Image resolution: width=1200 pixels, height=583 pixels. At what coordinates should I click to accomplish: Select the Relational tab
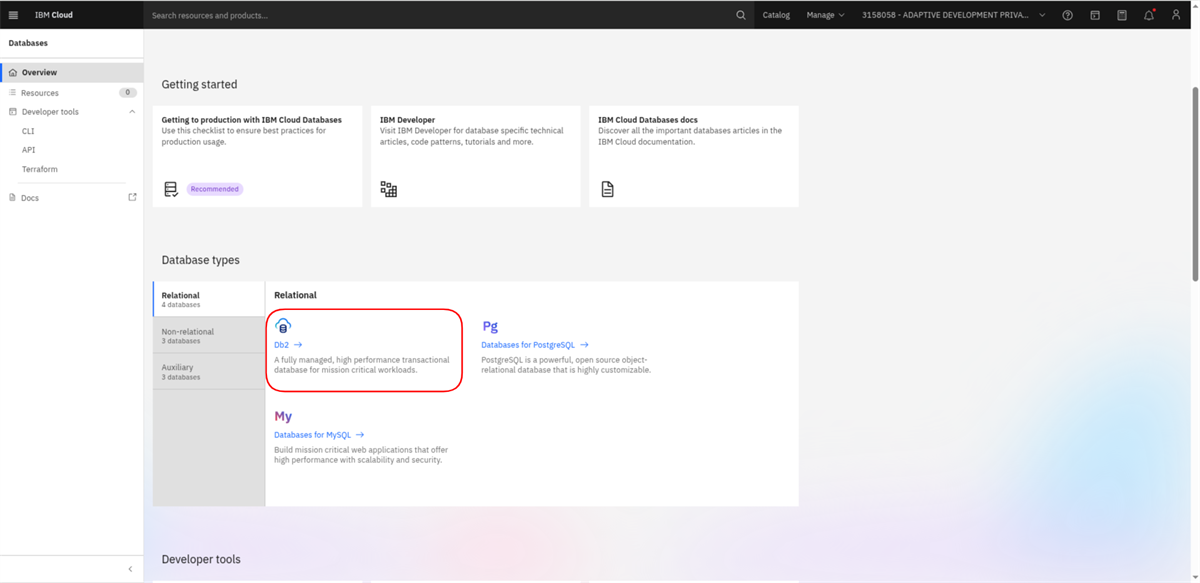click(209, 299)
